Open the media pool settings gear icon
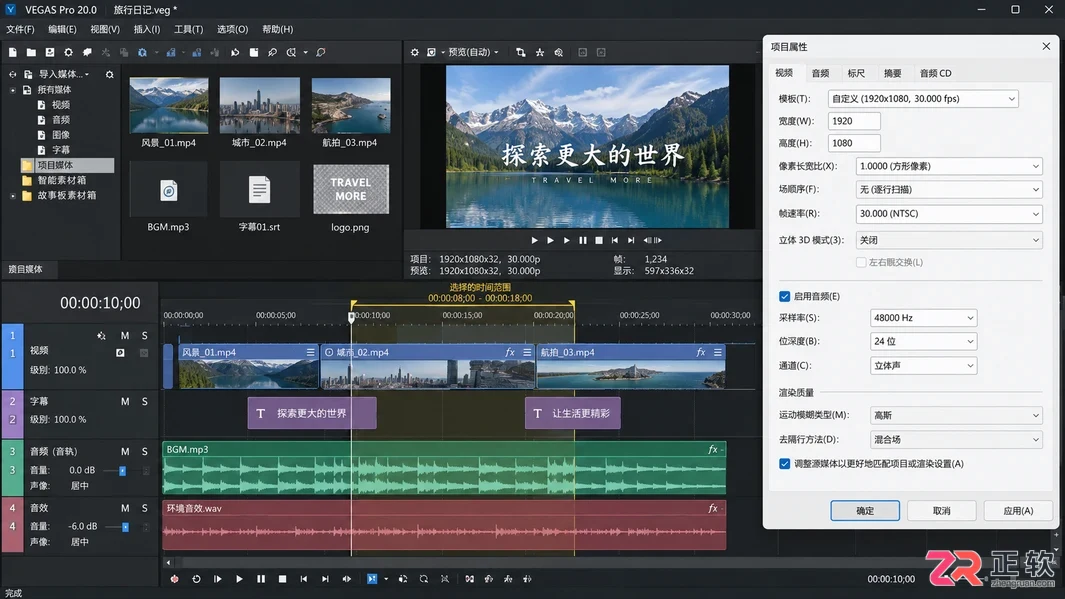The image size is (1065, 599). point(109,74)
